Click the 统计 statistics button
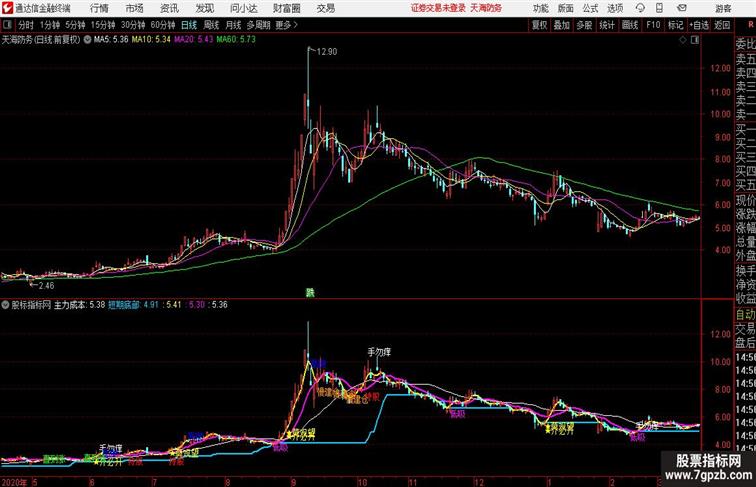The width and height of the screenshot is (756, 487). (607, 25)
